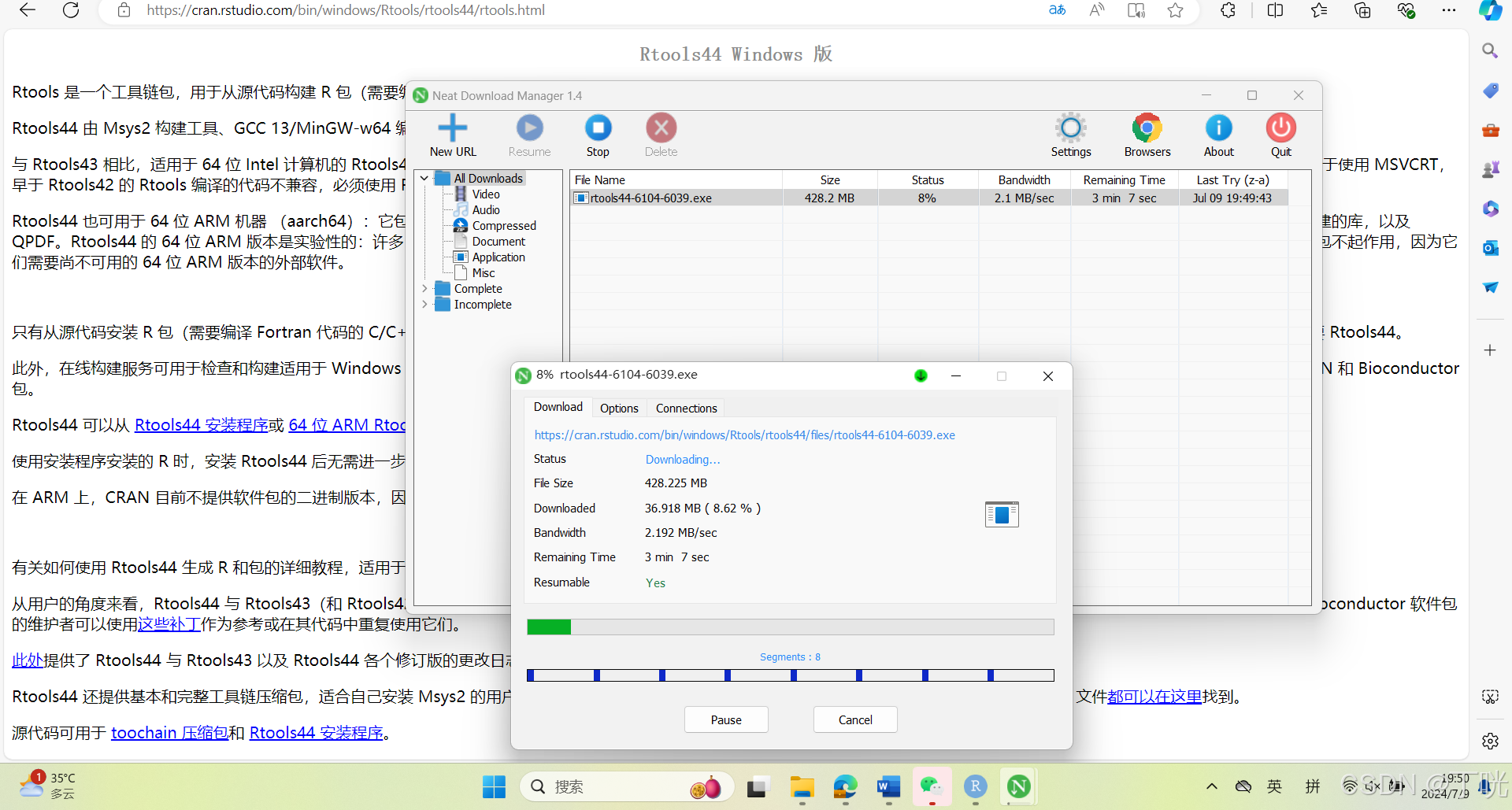Click New URL in Neat Download Manager
Viewport: 1512px width, 810px height.
click(453, 135)
